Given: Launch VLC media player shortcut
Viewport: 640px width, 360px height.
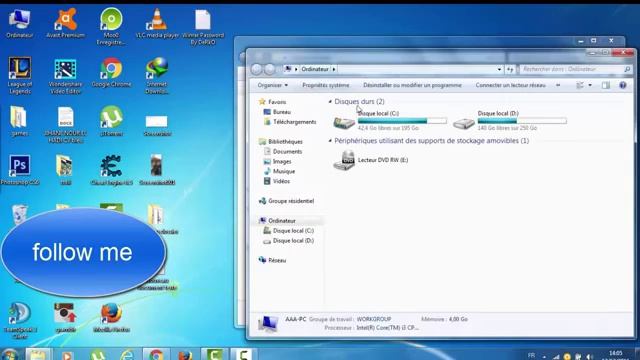Looking at the screenshot, I should pyautogui.click(x=157, y=24).
